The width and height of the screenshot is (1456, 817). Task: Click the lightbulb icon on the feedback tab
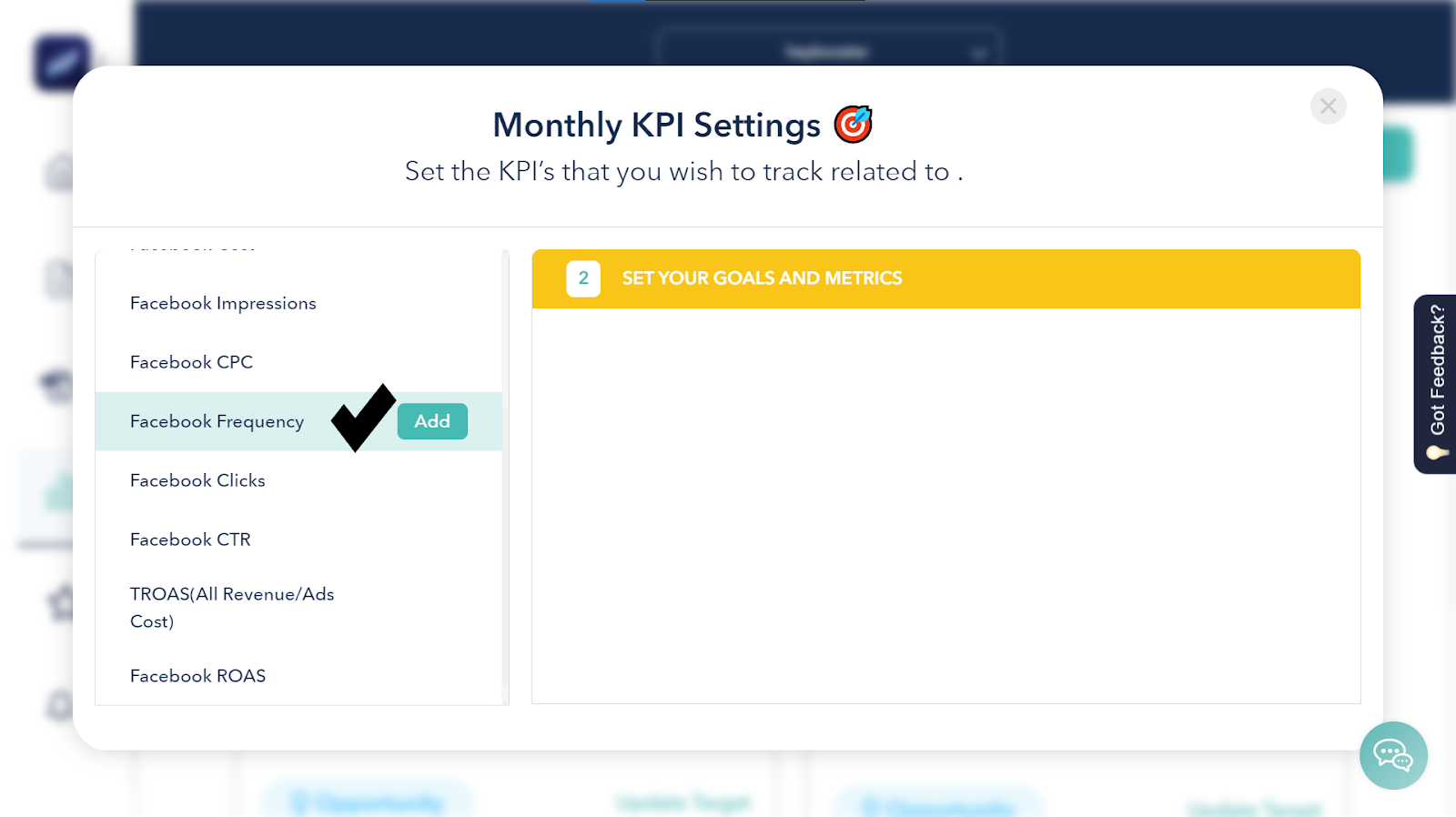(1437, 452)
